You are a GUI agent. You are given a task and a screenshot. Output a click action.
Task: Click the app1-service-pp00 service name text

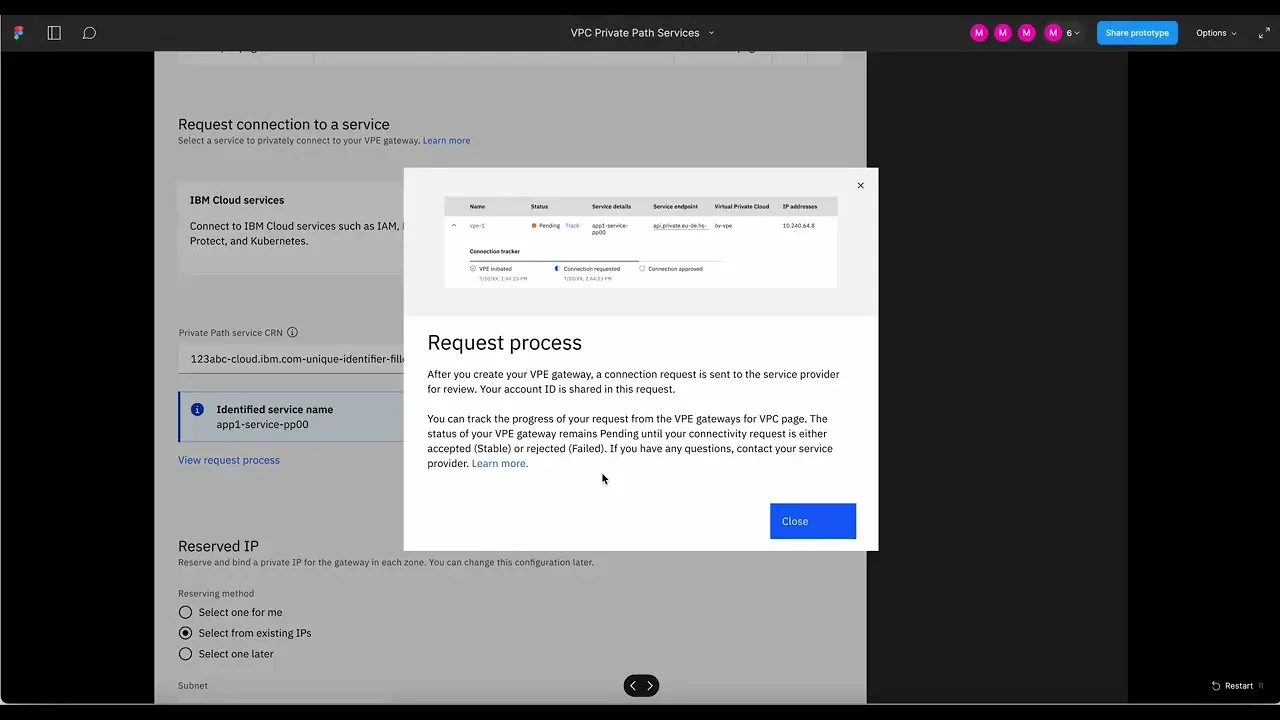coord(262,425)
